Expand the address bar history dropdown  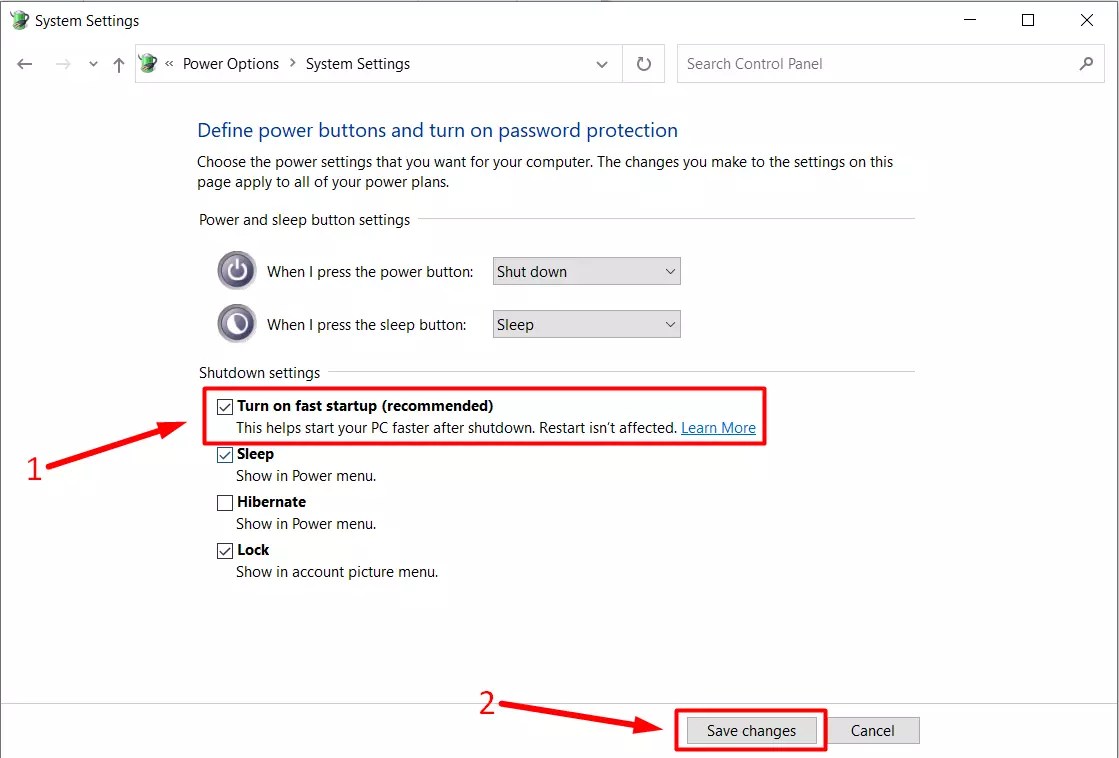(602, 63)
